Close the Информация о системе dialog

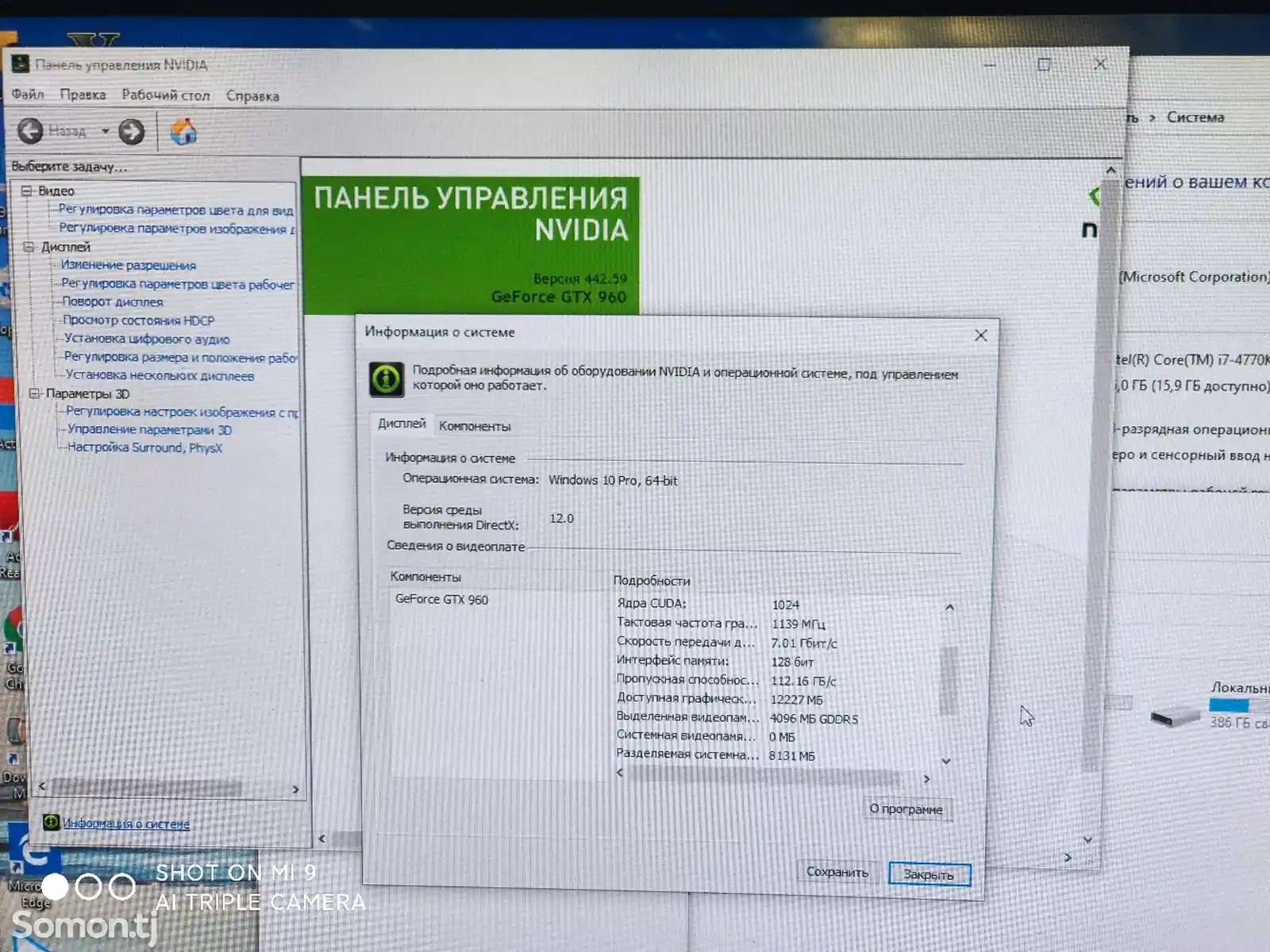pos(981,336)
